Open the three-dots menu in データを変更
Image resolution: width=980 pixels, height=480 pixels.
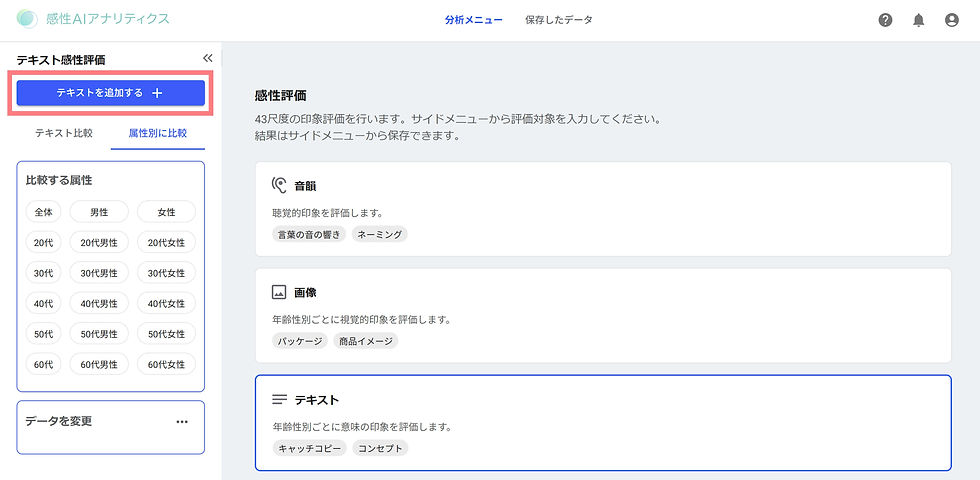click(182, 422)
